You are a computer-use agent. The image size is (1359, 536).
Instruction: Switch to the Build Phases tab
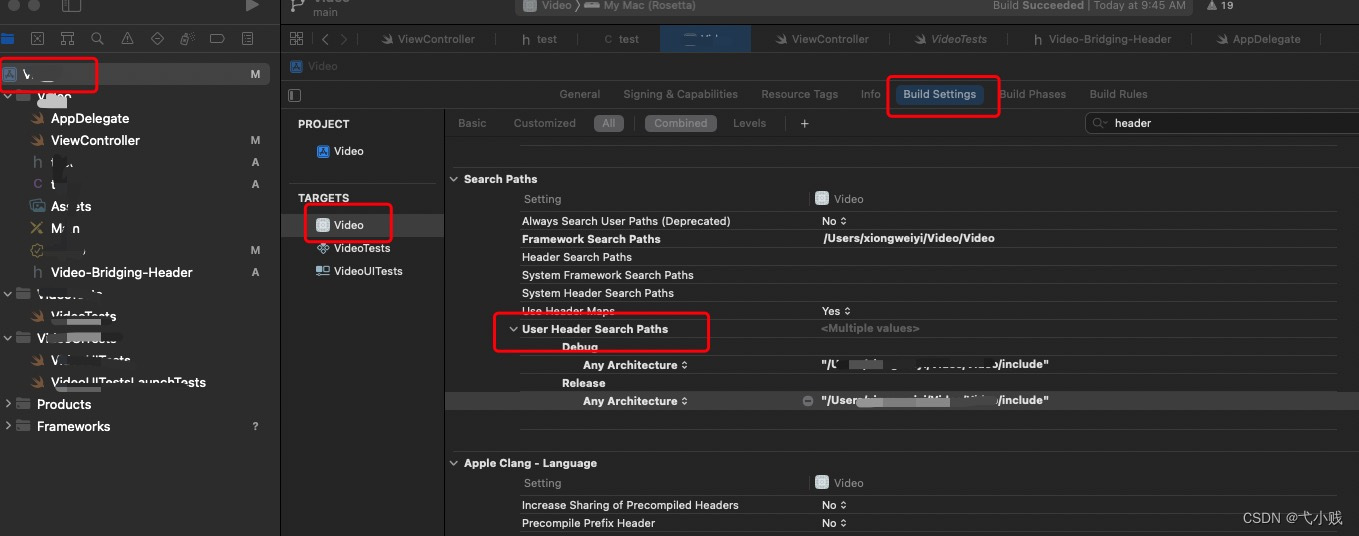(x=1033, y=94)
